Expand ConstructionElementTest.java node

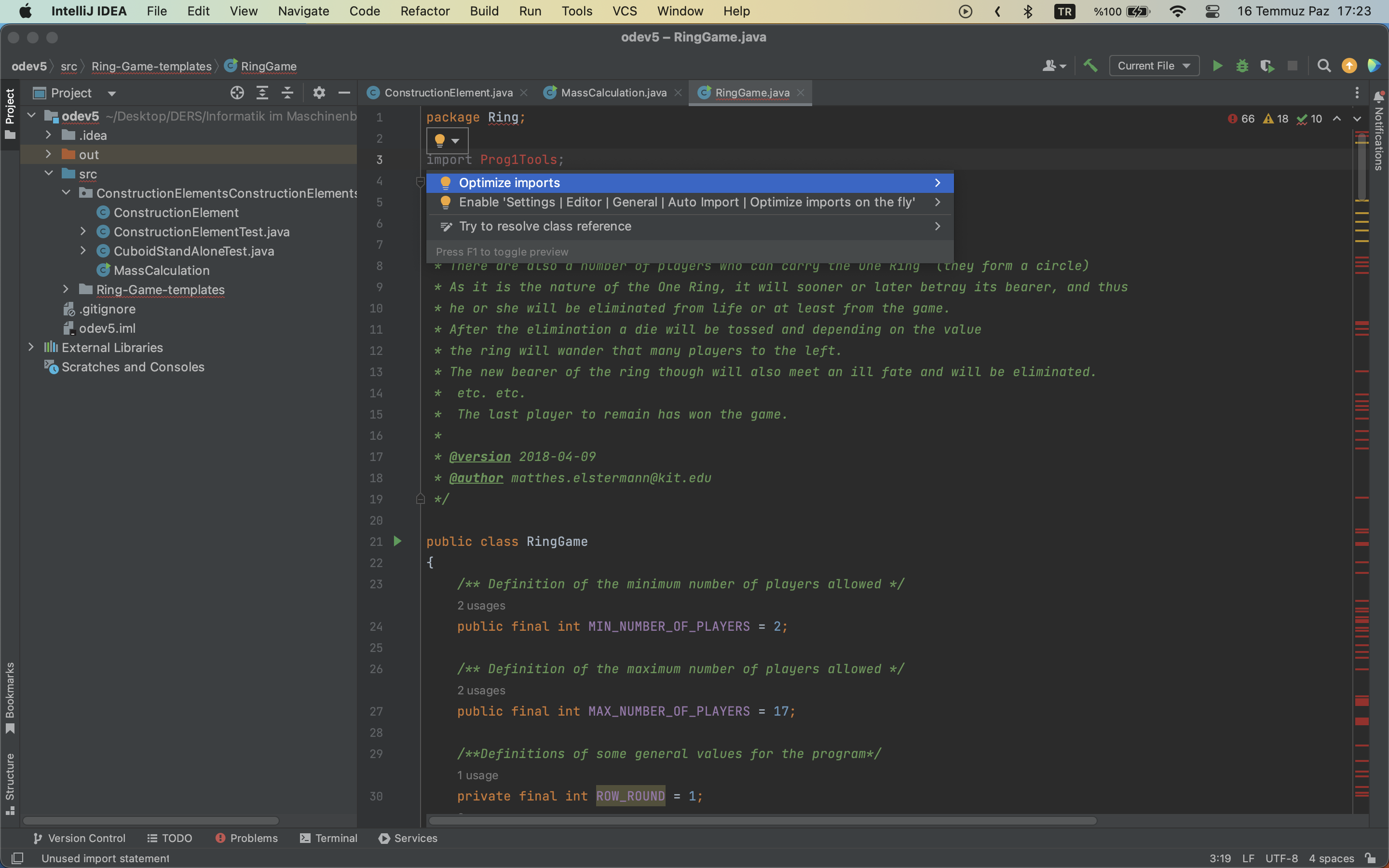[x=83, y=231]
